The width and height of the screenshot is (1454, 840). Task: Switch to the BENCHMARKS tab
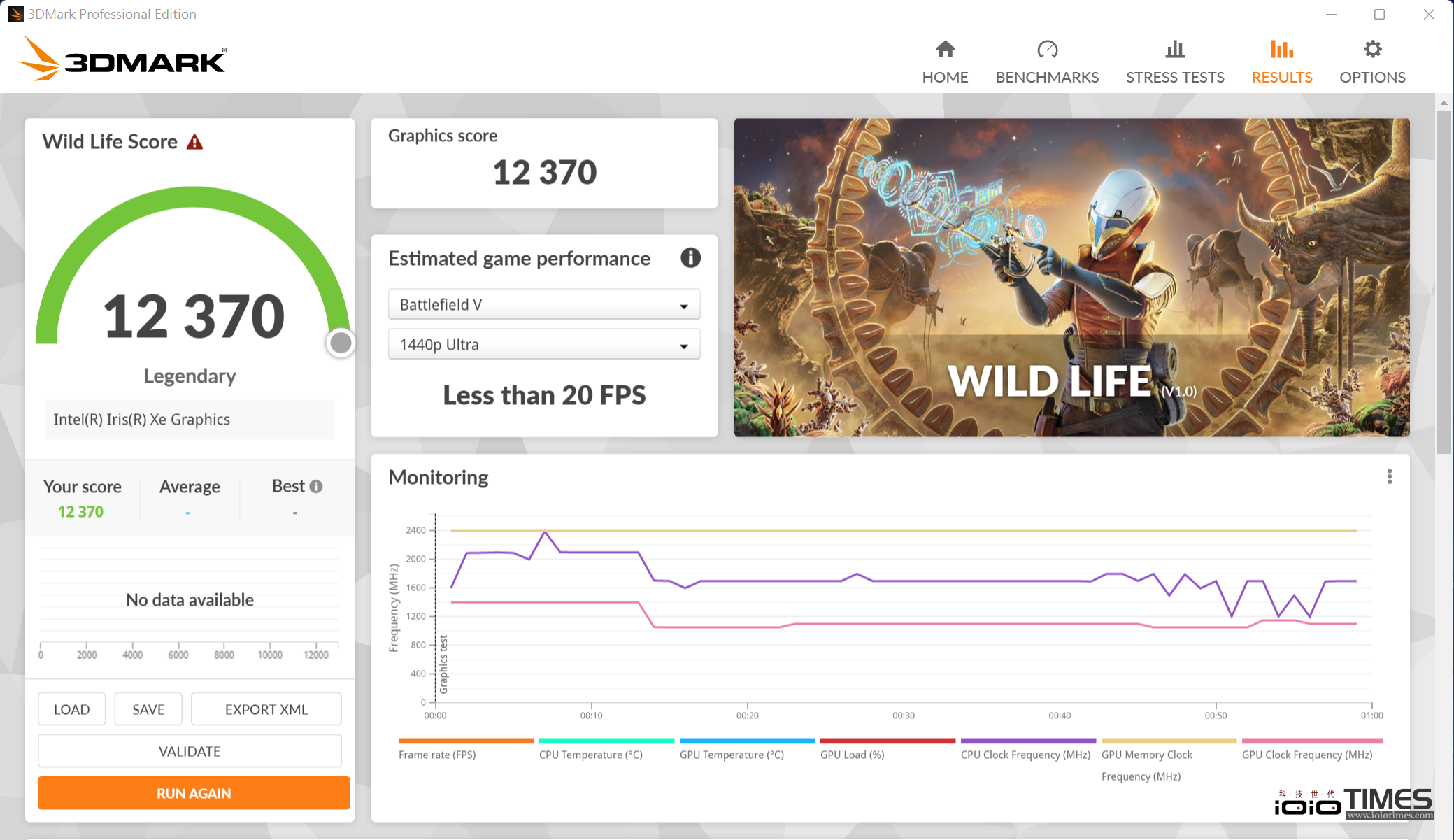(1047, 63)
